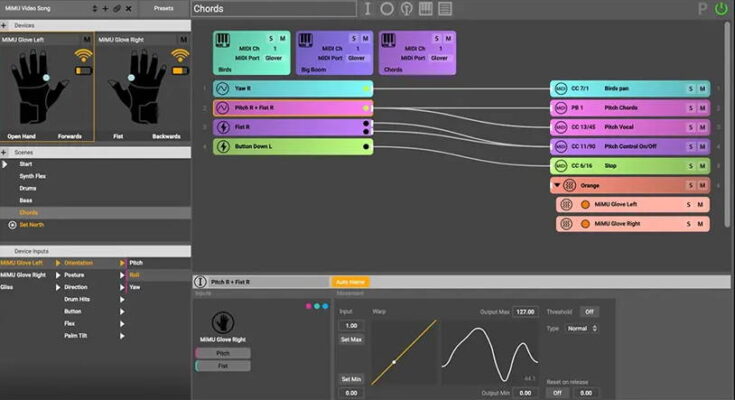This screenshot has height=400, width=735.
Task: Toggle the Threshold Off switch
Action: pos(591,312)
